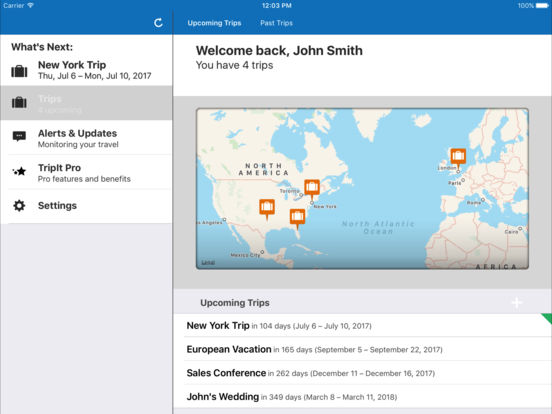Switch to the Past Trips tab
The image size is (552, 414).
276,23
